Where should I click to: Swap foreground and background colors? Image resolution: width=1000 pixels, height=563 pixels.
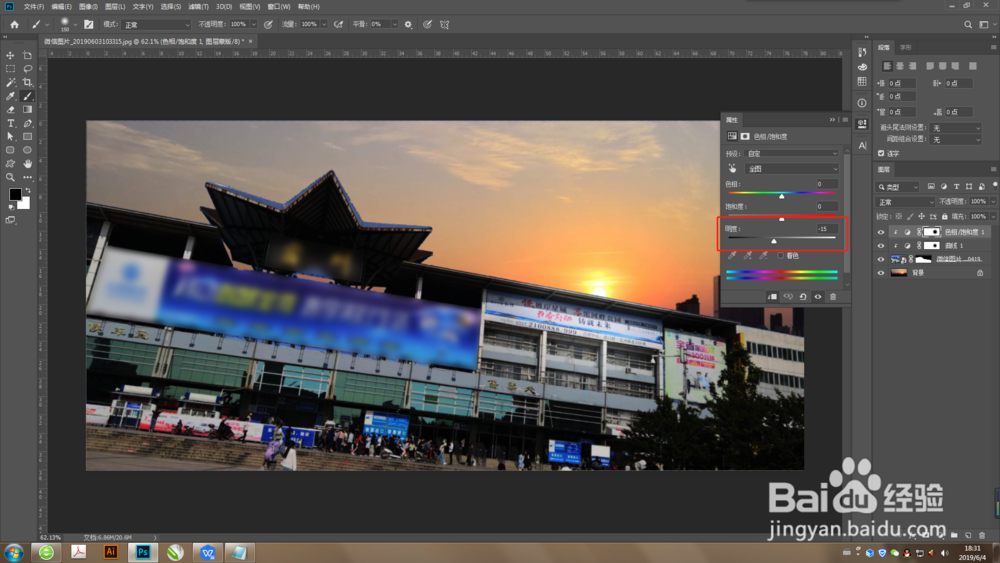(27, 191)
